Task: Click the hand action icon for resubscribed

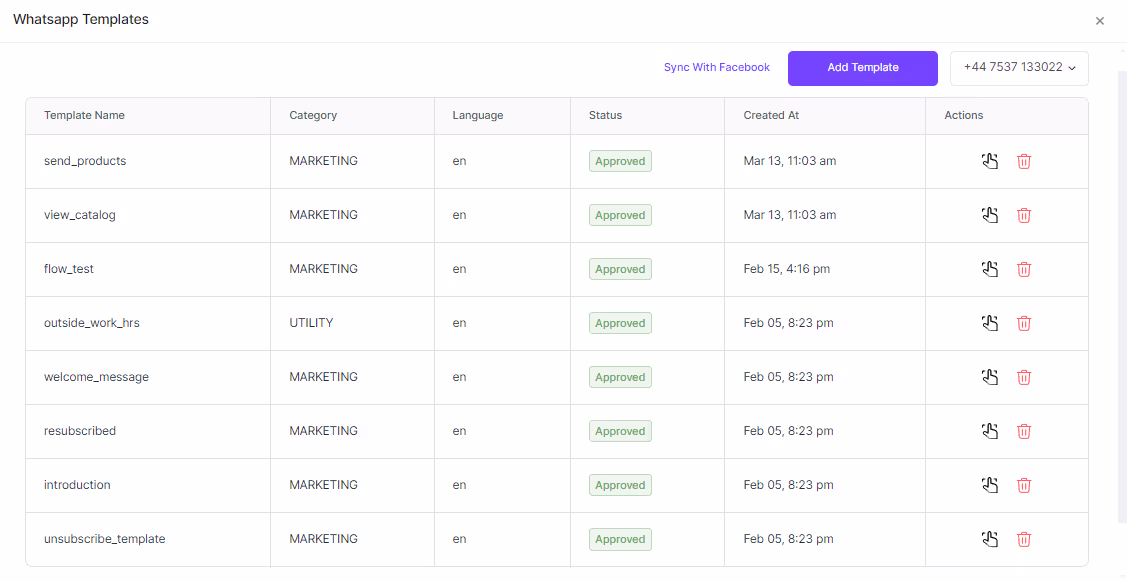Action: 990,431
